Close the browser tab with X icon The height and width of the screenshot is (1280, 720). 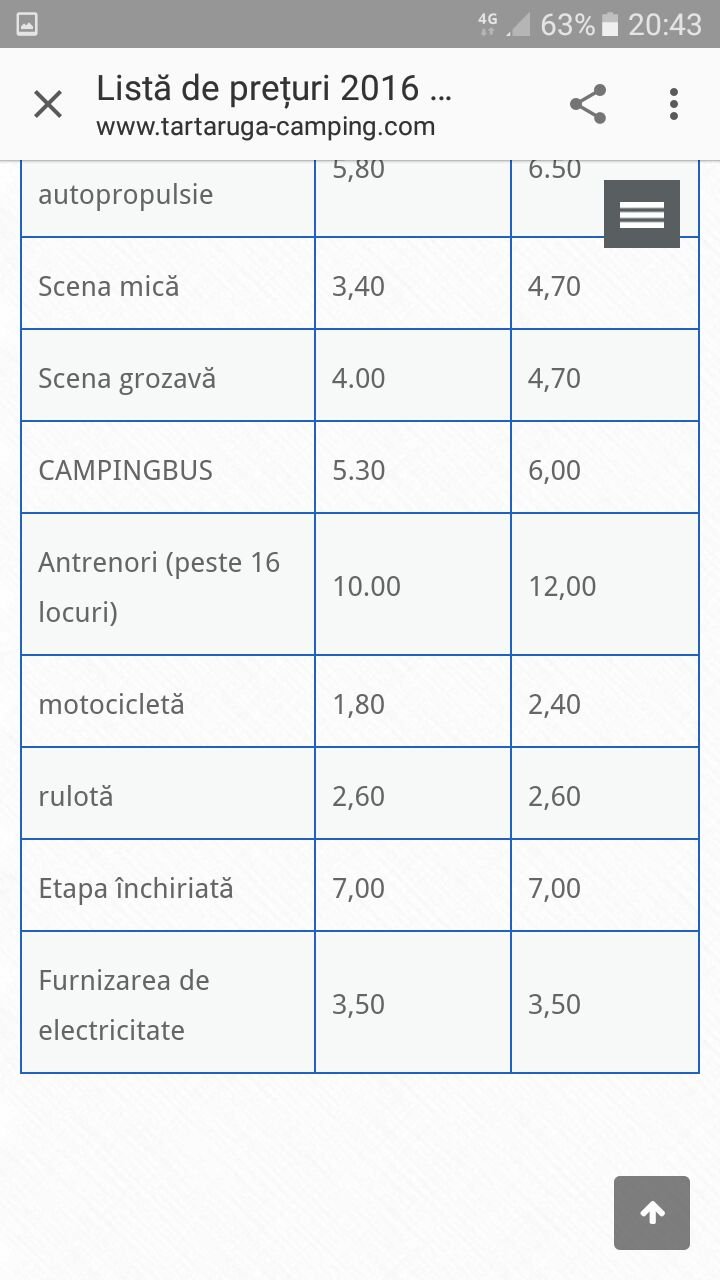[48, 104]
